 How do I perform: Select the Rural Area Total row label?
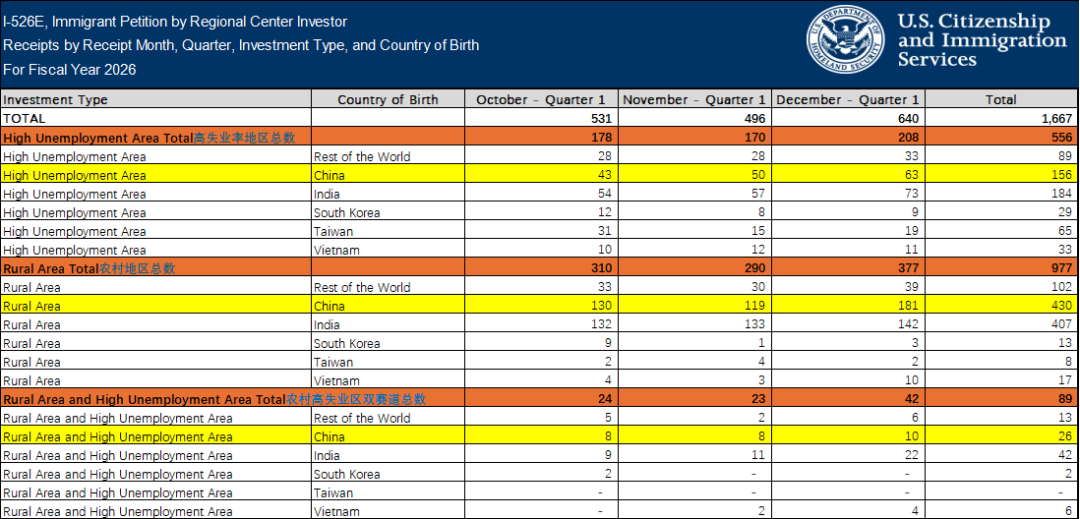click(x=89, y=268)
